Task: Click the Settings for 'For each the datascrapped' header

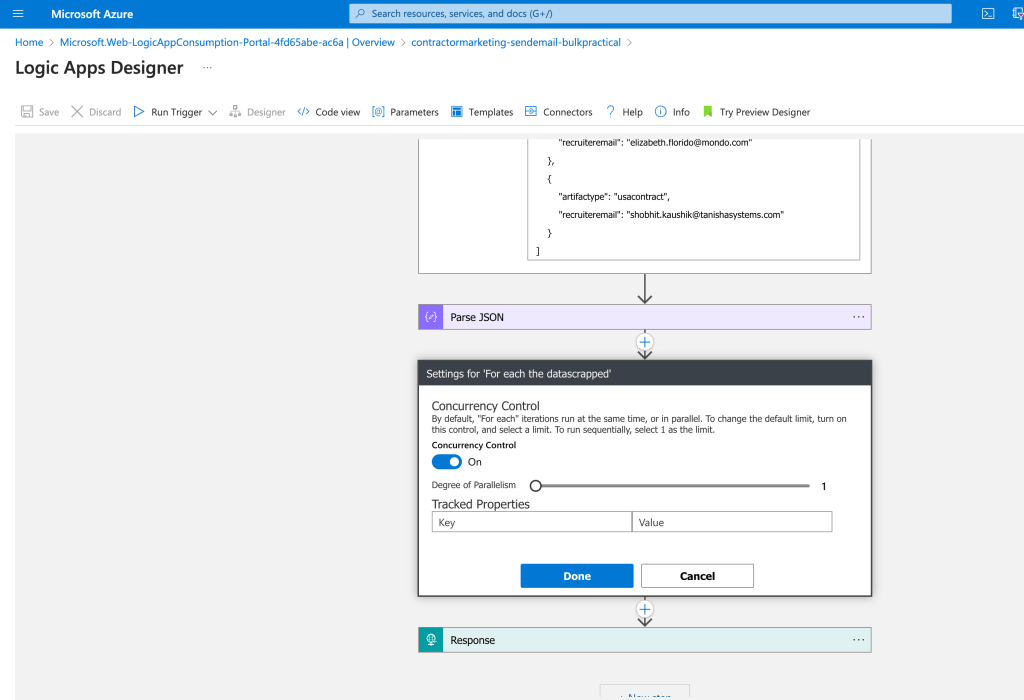Action: pos(645,374)
